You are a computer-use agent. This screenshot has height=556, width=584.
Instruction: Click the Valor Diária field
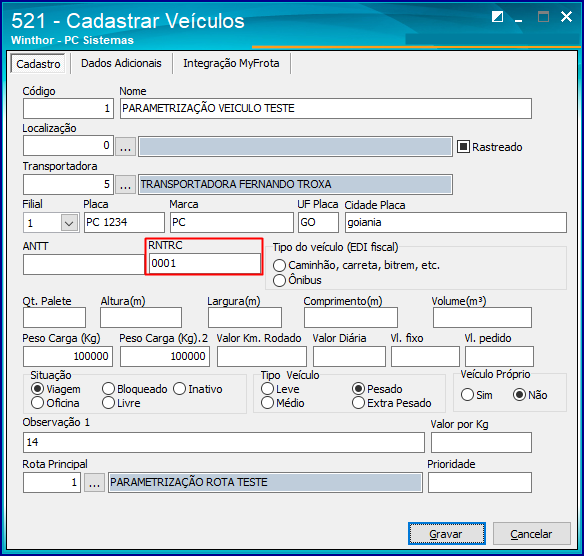coord(349,356)
